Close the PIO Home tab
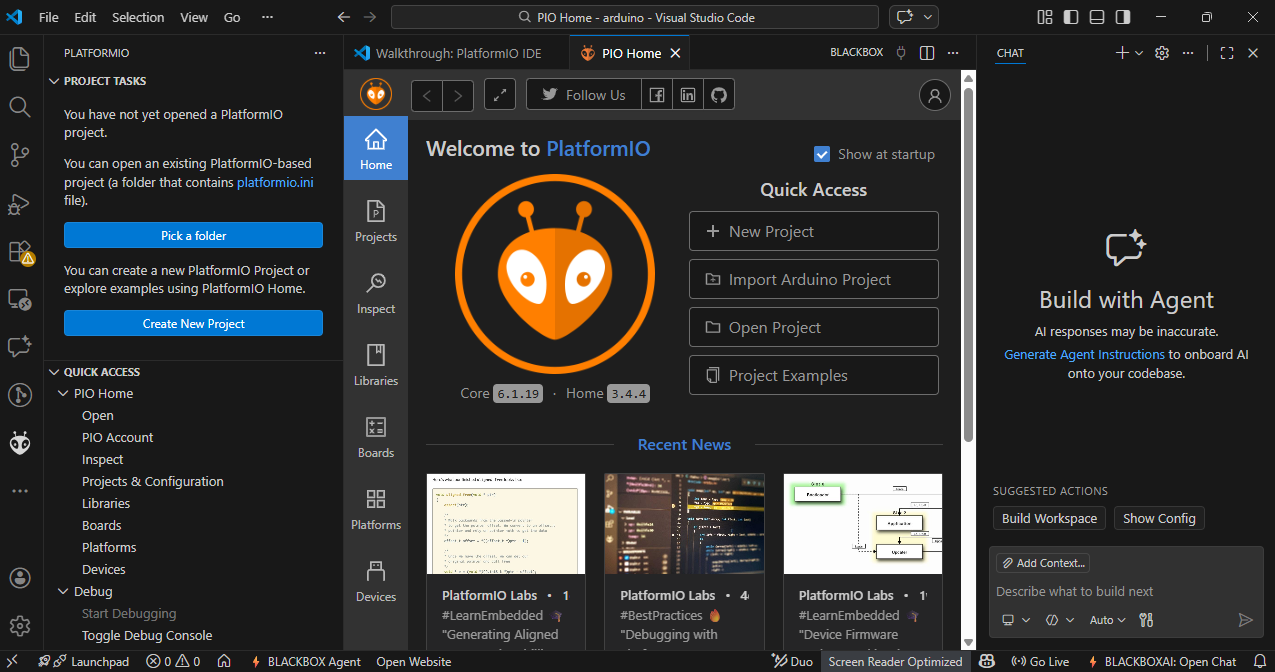 click(676, 53)
